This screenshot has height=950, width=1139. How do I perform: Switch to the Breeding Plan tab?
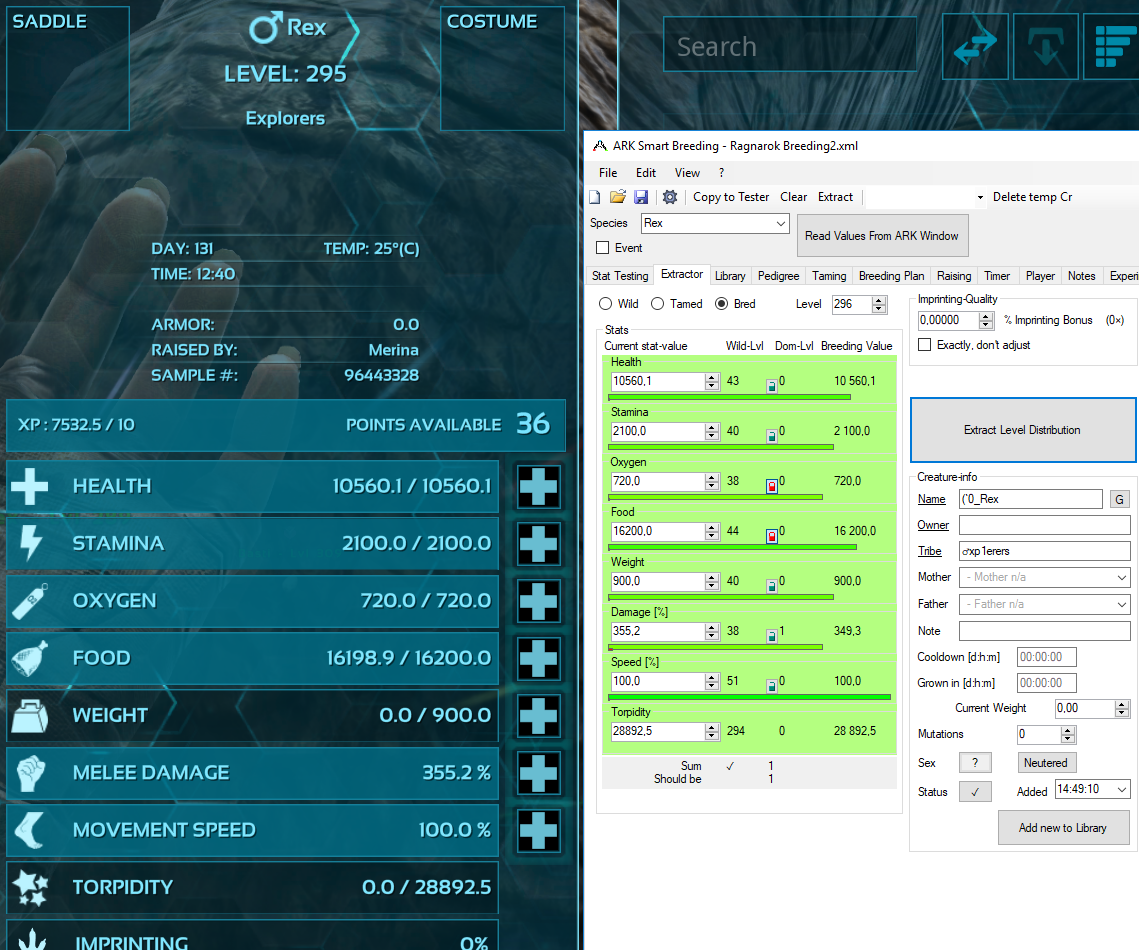pos(891,276)
